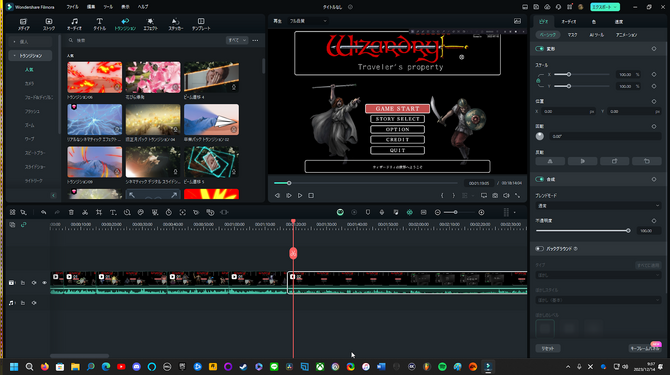
Task: Click the play button under preview
Action: (300, 196)
